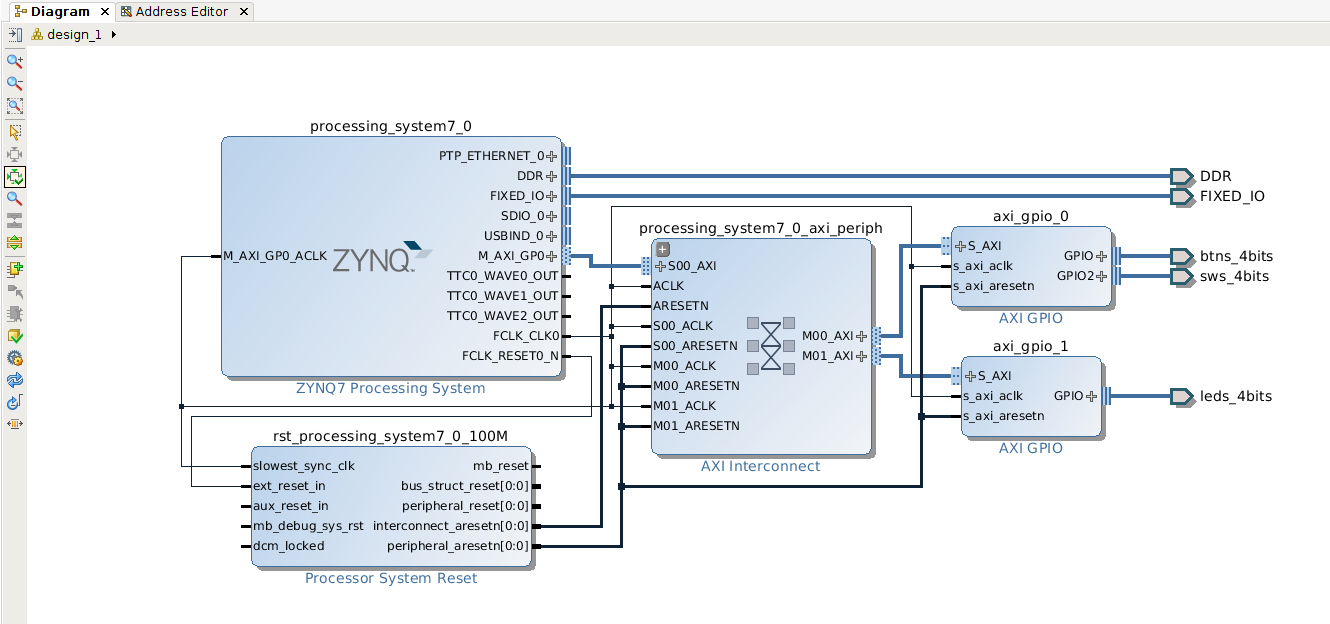Expand the DDR interface pin on the ZYNQ block
This screenshot has height=624, width=1330.
pyautogui.click(x=551, y=176)
